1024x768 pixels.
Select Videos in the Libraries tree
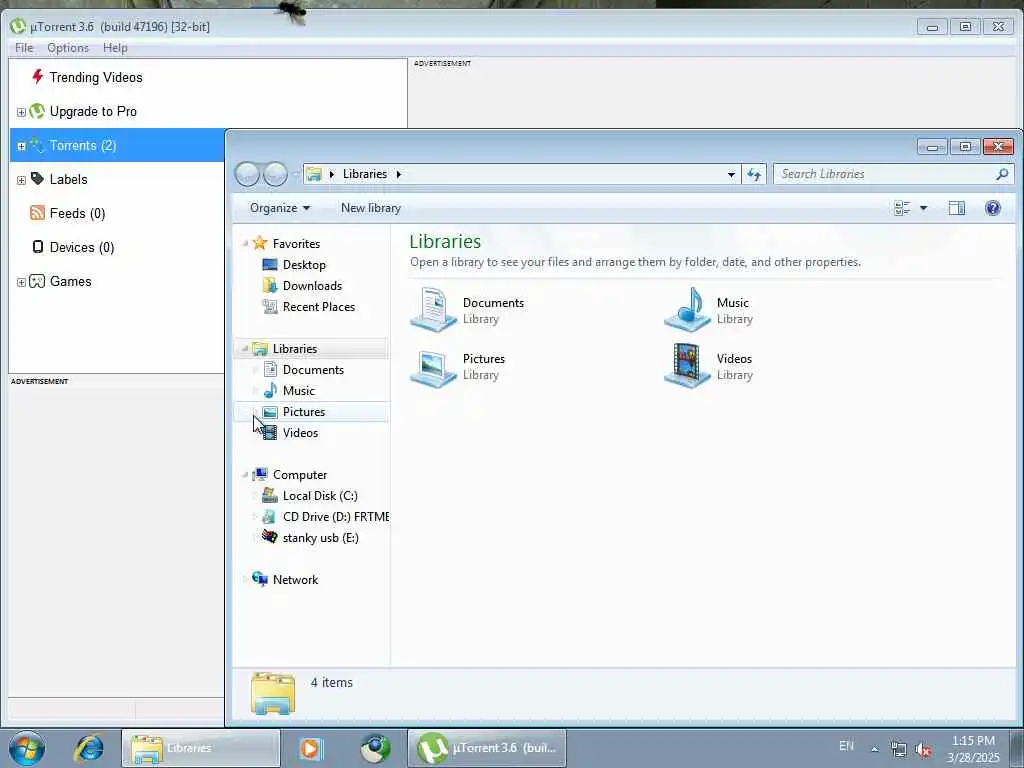(x=300, y=432)
